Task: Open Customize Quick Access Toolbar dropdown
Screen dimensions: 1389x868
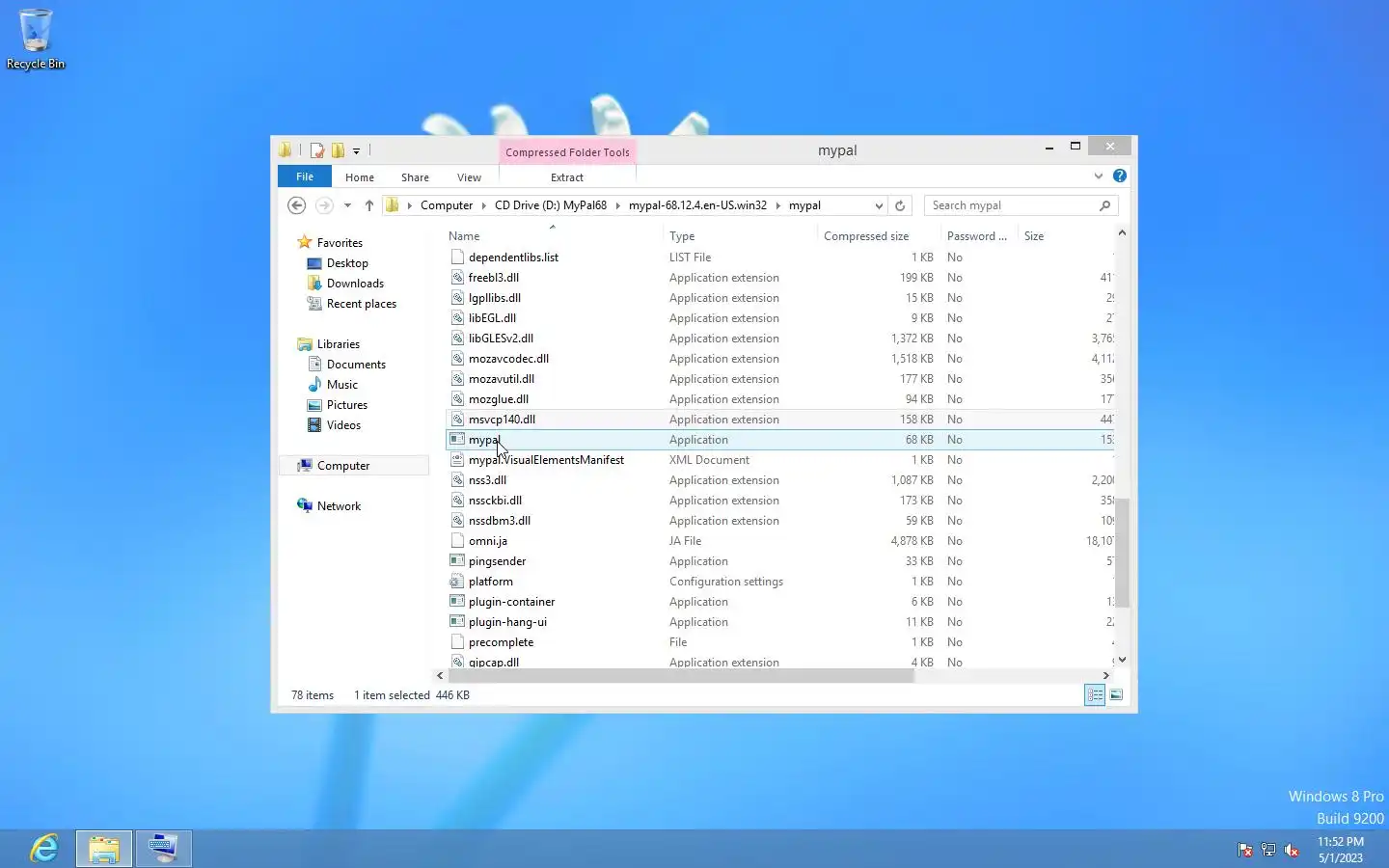Action: [356, 151]
